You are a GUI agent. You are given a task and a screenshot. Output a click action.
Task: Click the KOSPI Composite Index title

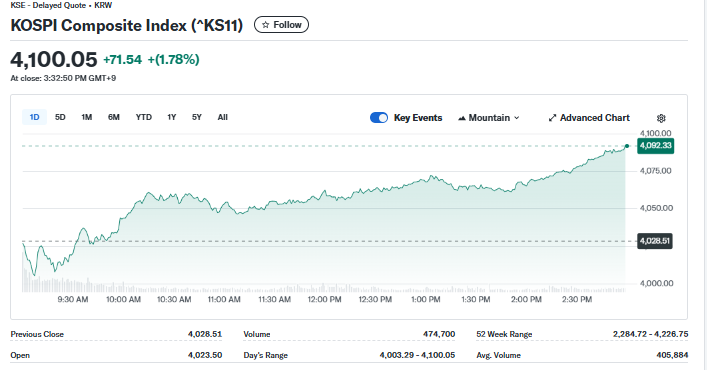[x=127, y=25]
